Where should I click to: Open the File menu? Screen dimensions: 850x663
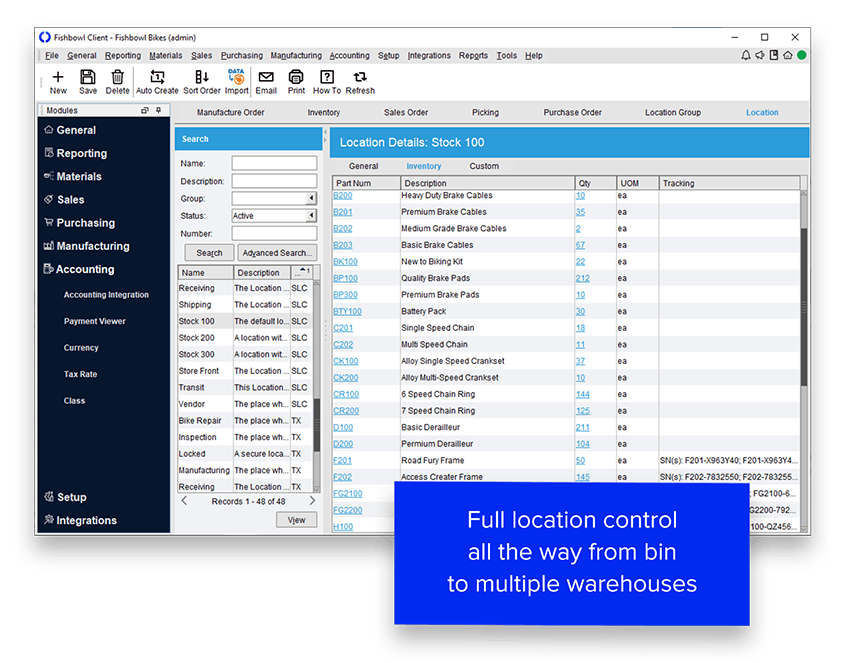pos(51,55)
